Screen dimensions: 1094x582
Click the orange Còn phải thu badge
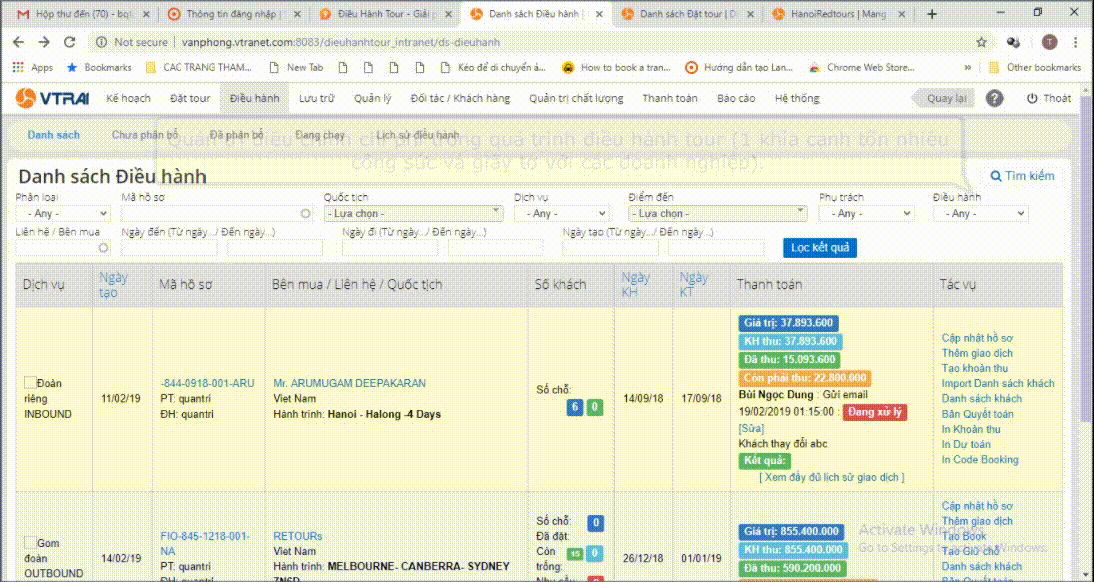point(805,378)
